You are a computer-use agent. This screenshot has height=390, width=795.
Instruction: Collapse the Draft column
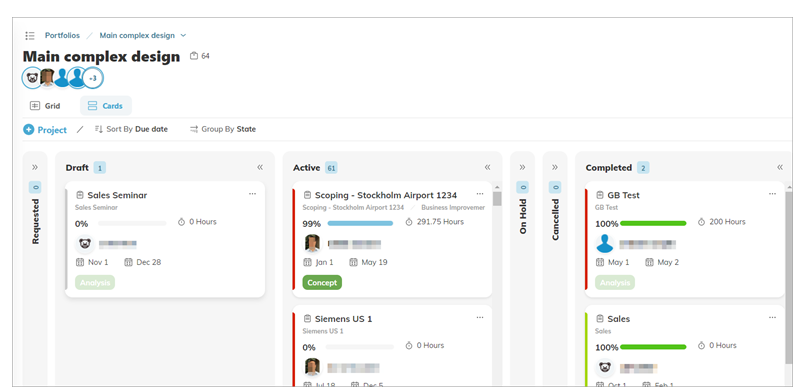[x=260, y=167]
